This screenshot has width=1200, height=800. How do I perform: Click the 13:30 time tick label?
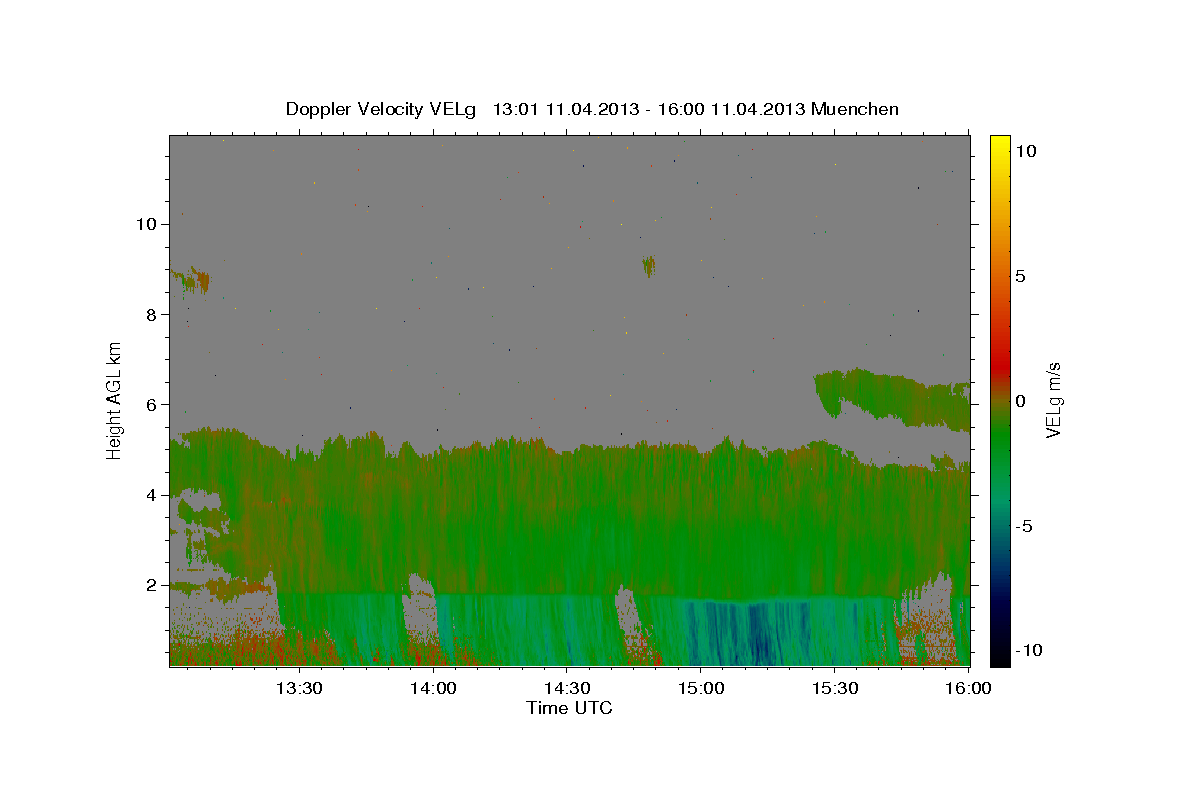298,688
